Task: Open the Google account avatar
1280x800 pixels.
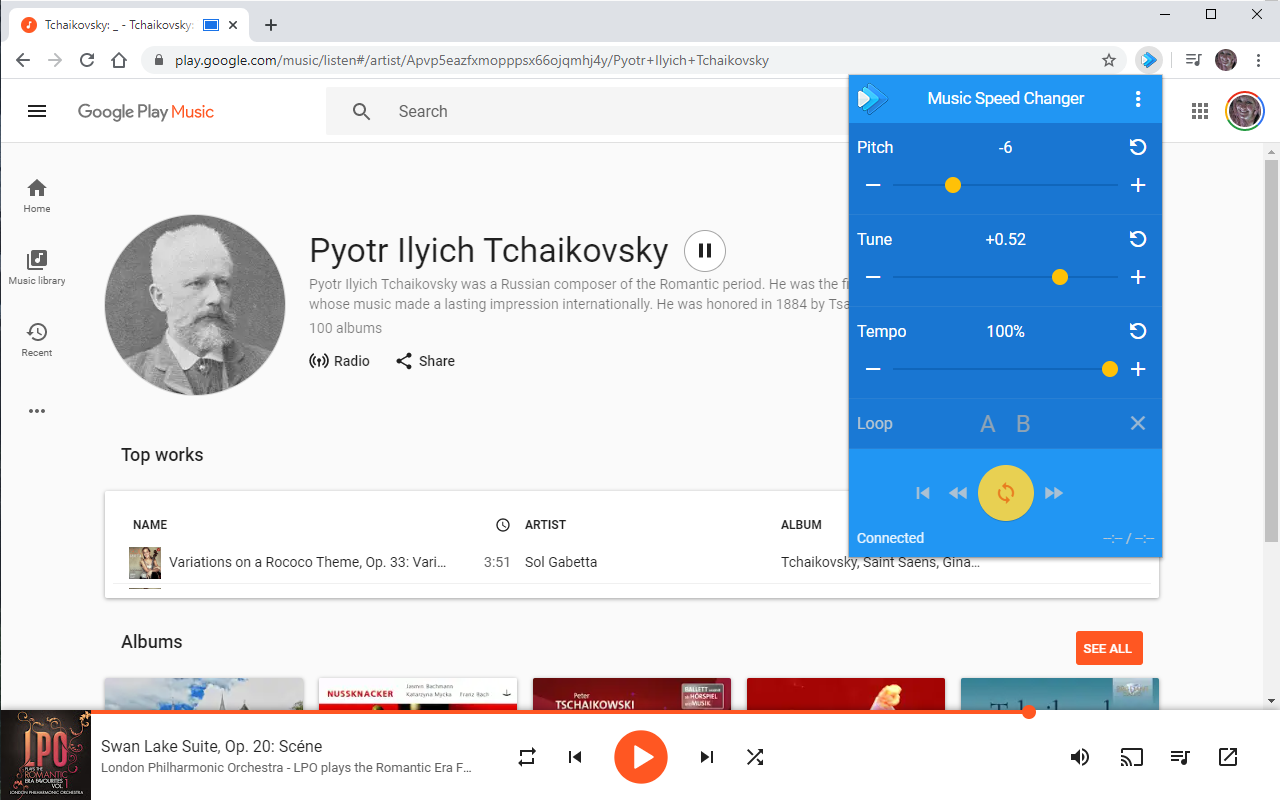Action: click(1245, 111)
